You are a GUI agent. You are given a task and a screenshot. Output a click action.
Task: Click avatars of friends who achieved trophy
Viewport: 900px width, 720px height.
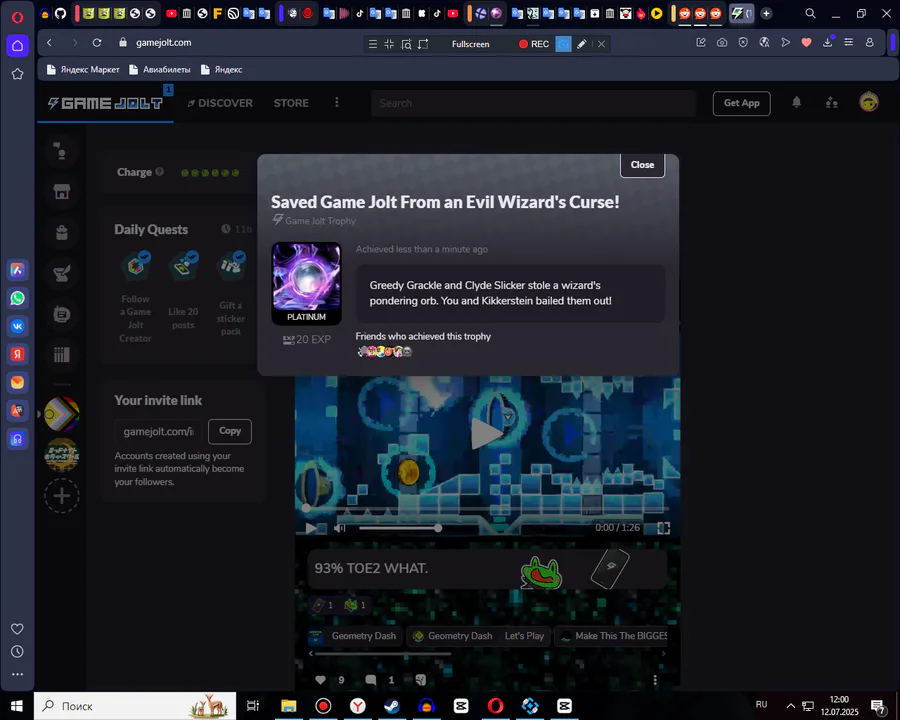point(385,351)
